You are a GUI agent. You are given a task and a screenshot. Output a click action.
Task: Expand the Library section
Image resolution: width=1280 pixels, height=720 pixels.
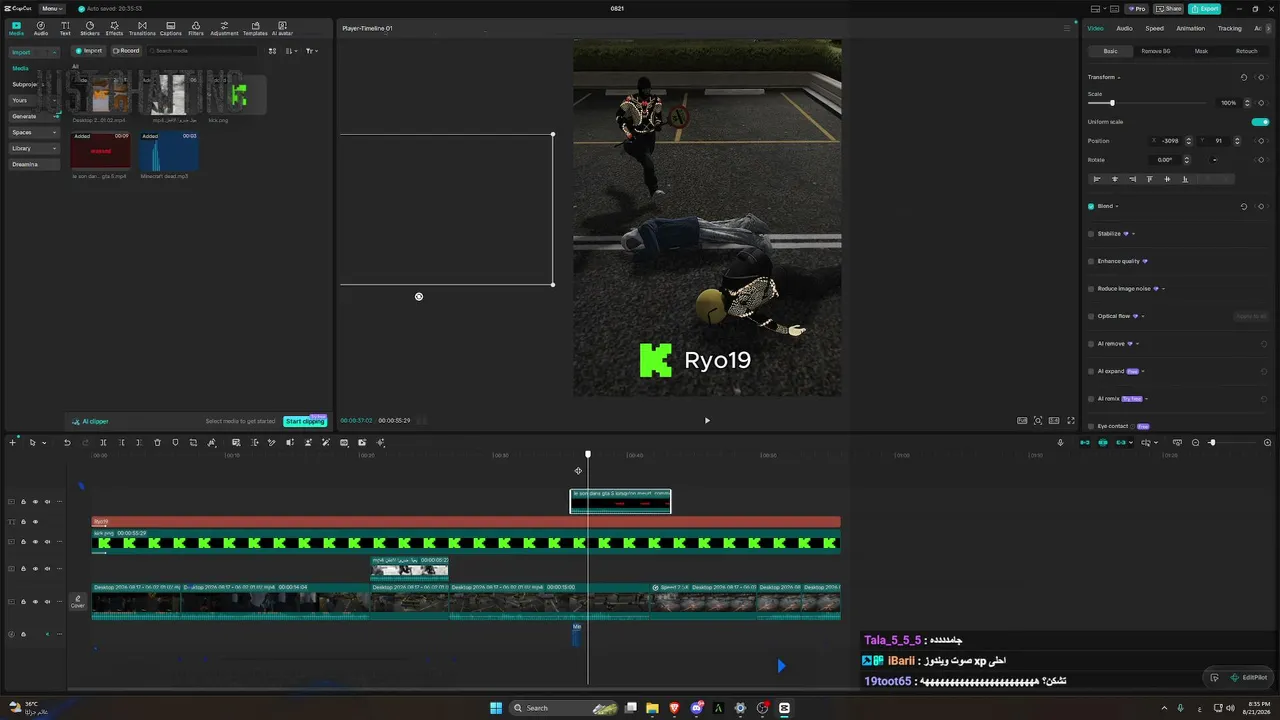tap(35, 148)
